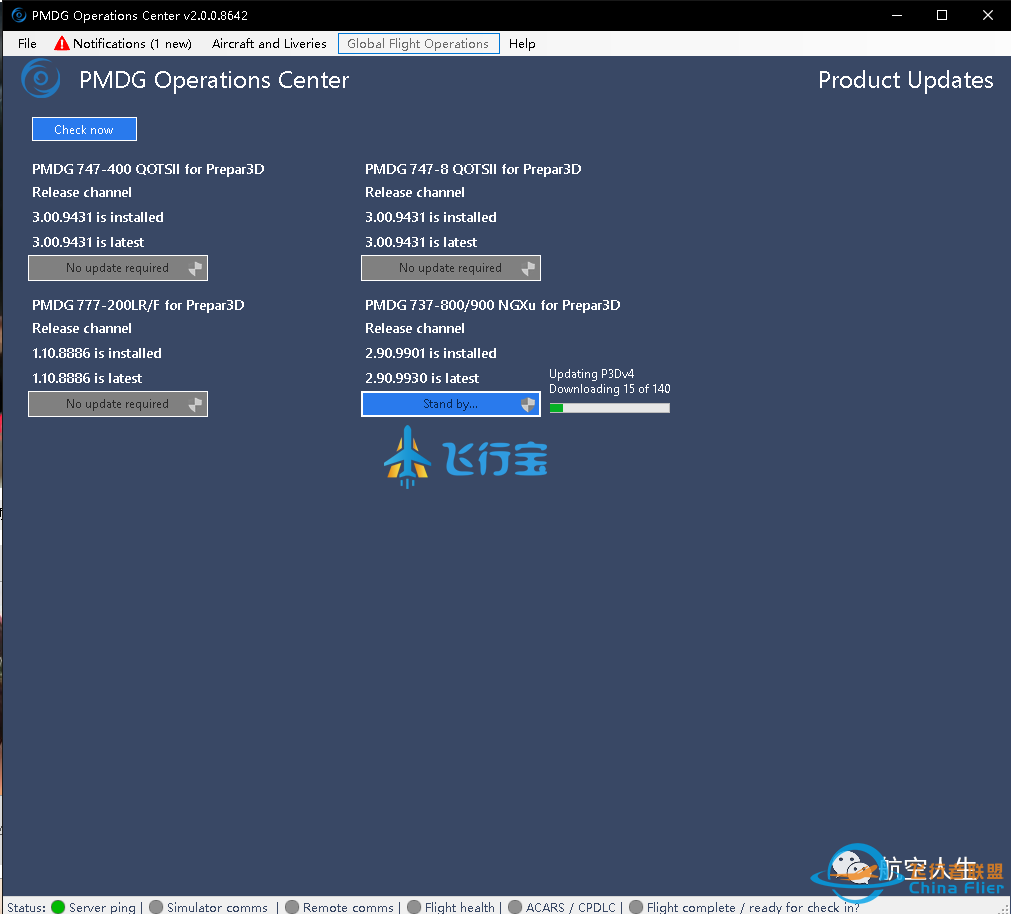Click No update required for 747-8 QOTSII
1011x914 pixels.
coord(451,268)
